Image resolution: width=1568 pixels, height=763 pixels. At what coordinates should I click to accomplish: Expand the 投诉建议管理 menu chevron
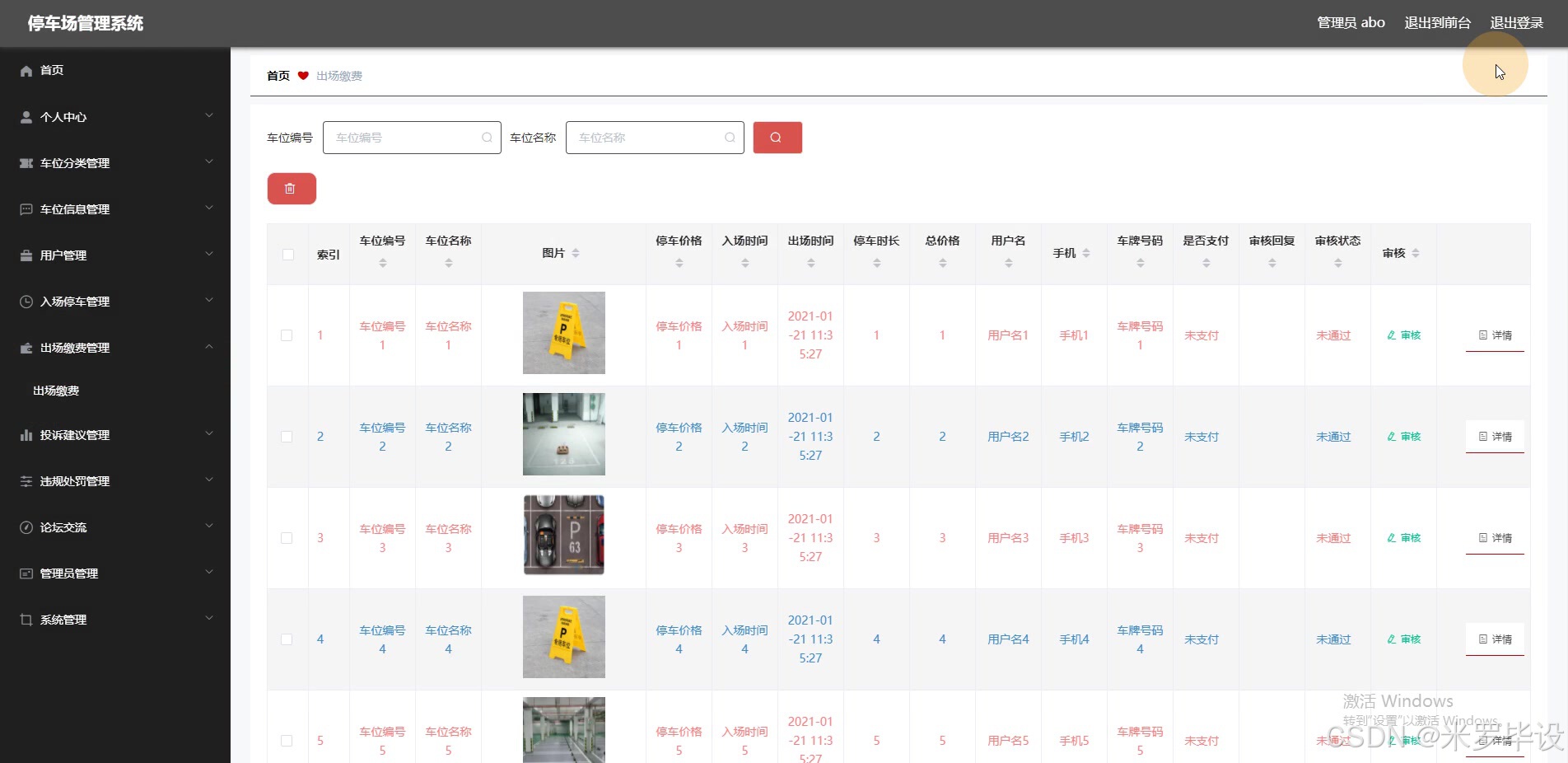coord(209,433)
